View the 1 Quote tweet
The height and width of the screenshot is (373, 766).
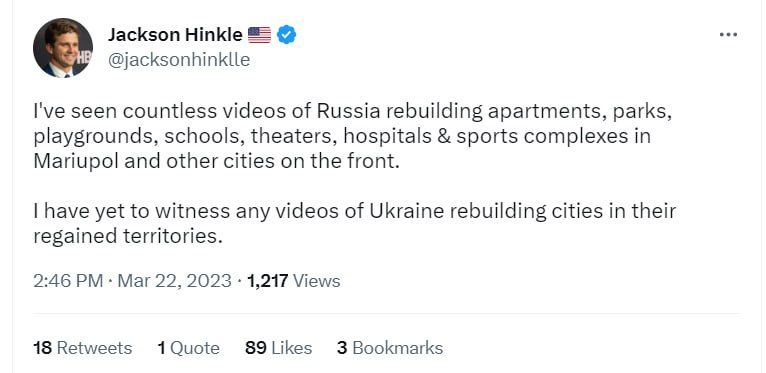(x=188, y=348)
